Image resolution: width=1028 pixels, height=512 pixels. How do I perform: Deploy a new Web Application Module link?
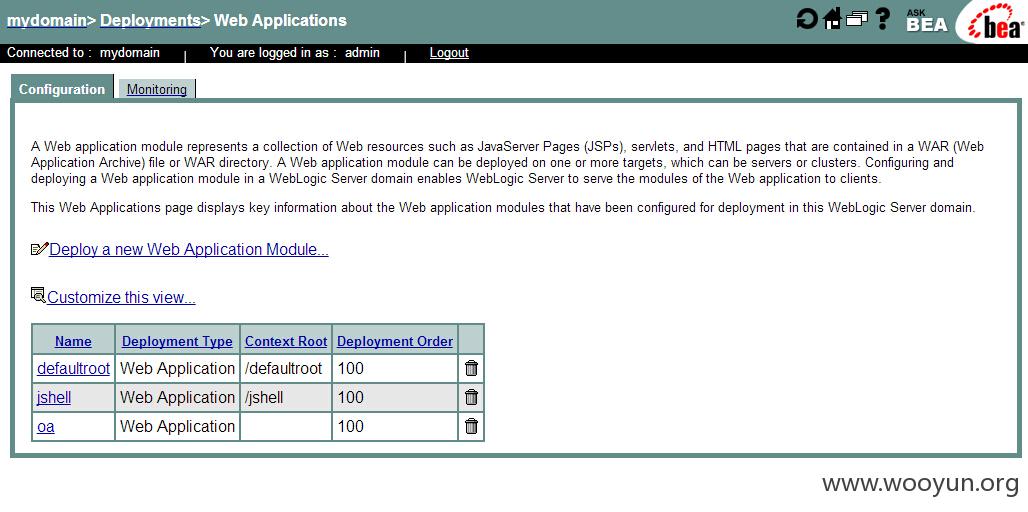click(189, 249)
